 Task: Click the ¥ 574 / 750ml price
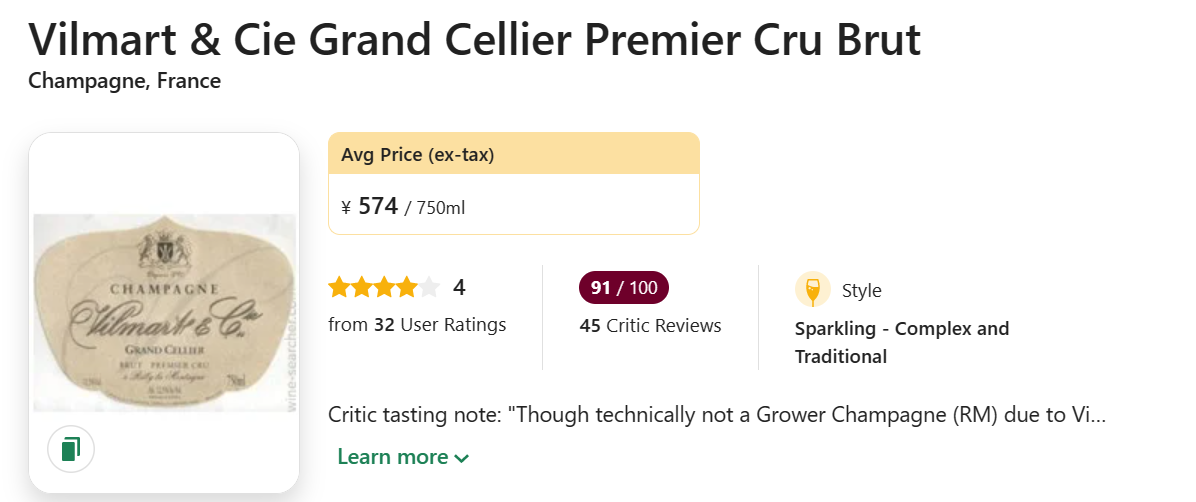click(403, 207)
